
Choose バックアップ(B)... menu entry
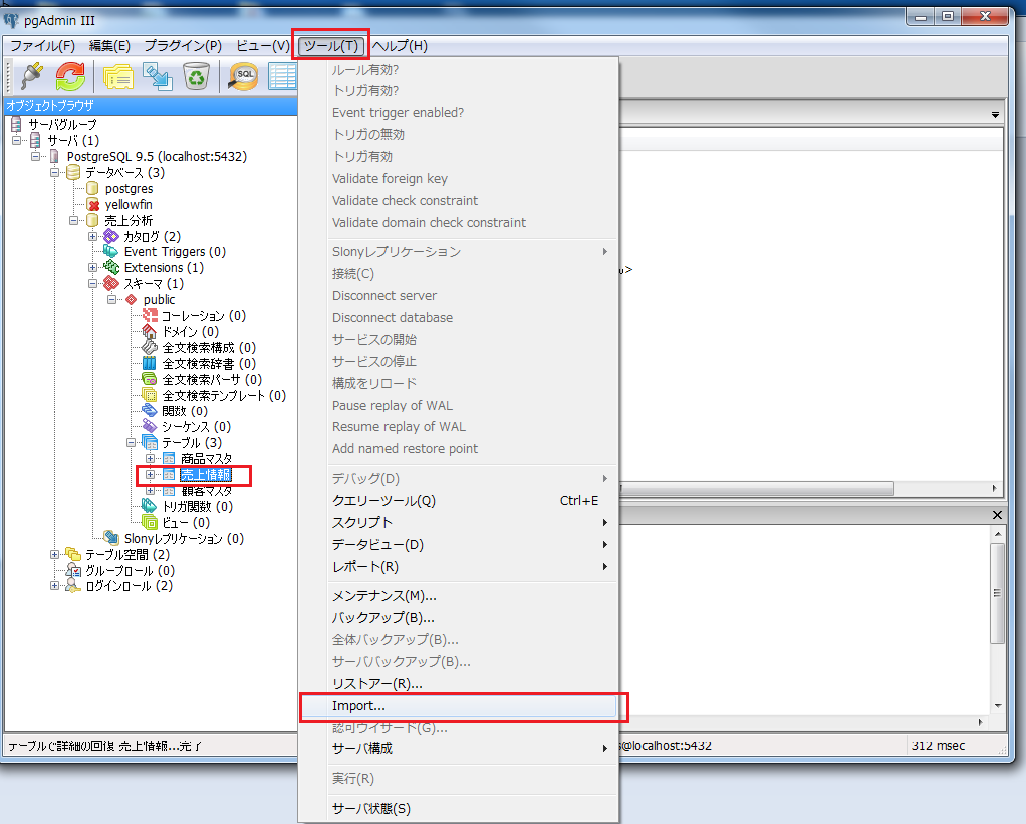pos(458,618)
